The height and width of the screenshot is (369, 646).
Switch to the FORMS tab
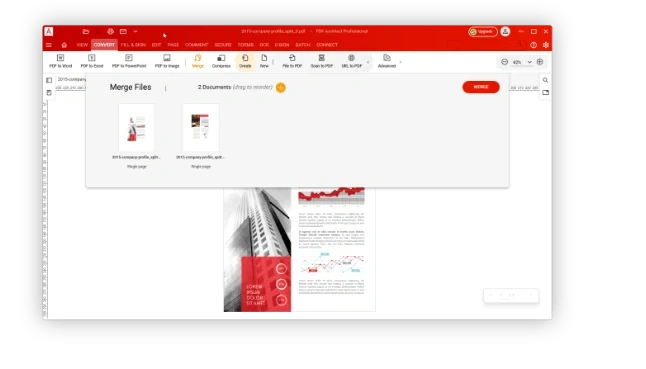(246, 45)
